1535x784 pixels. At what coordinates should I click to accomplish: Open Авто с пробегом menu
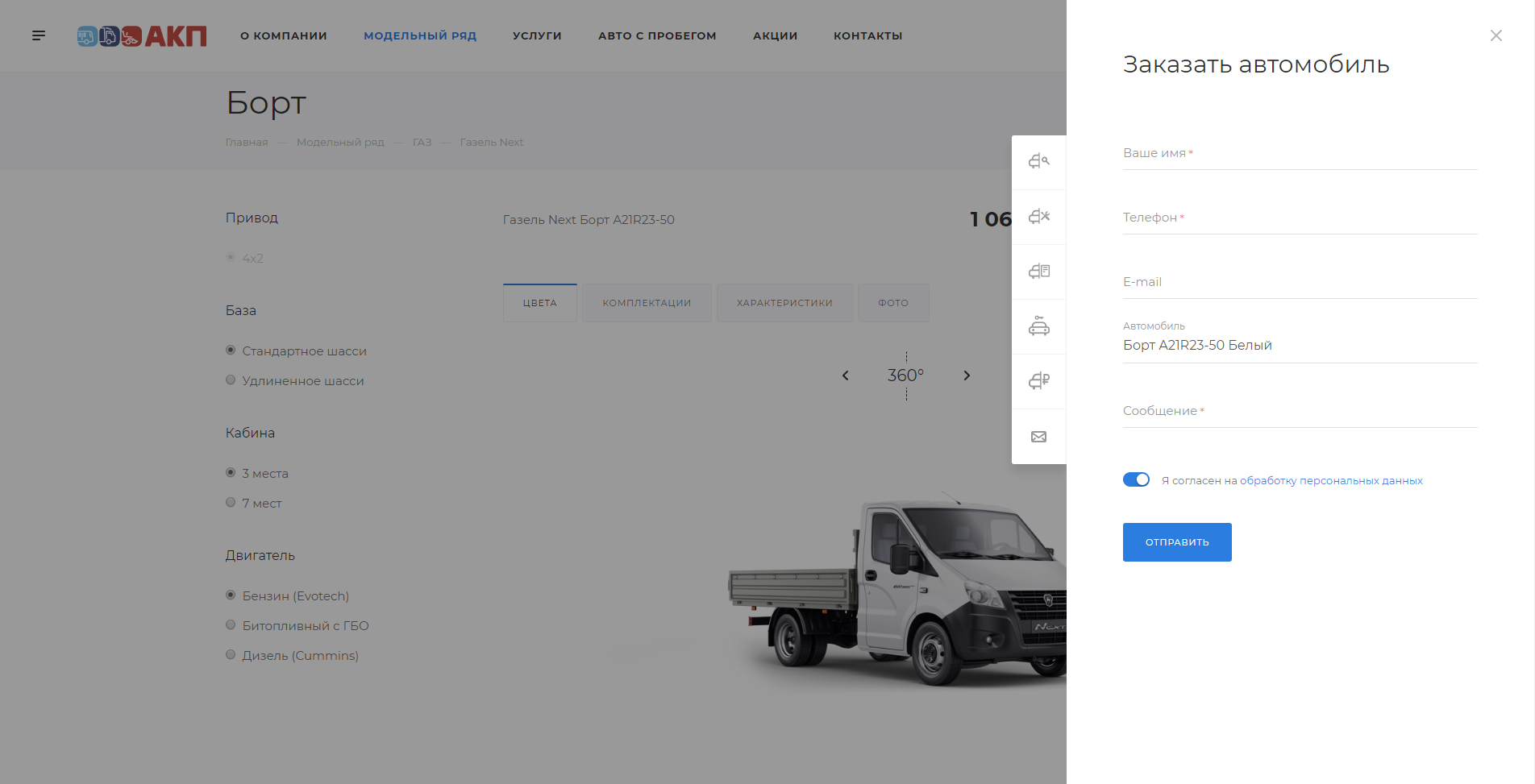657,35
